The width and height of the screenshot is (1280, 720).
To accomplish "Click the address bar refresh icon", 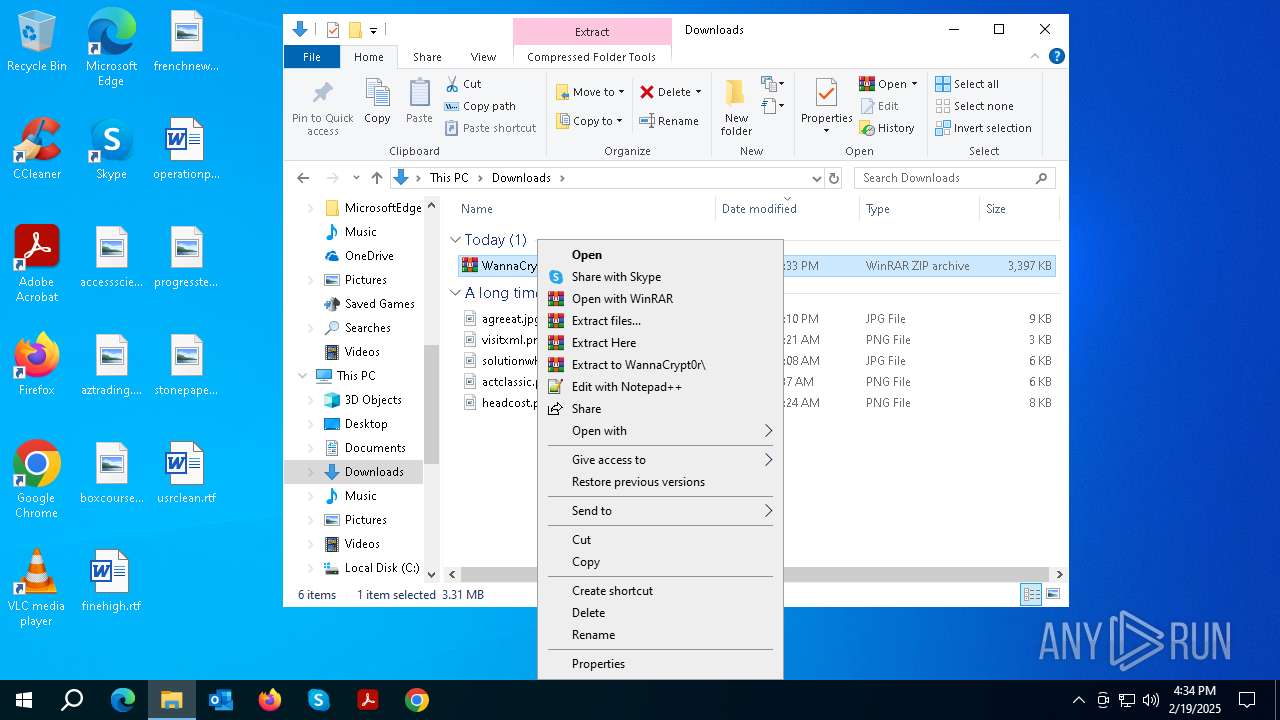I will [834, 178].
